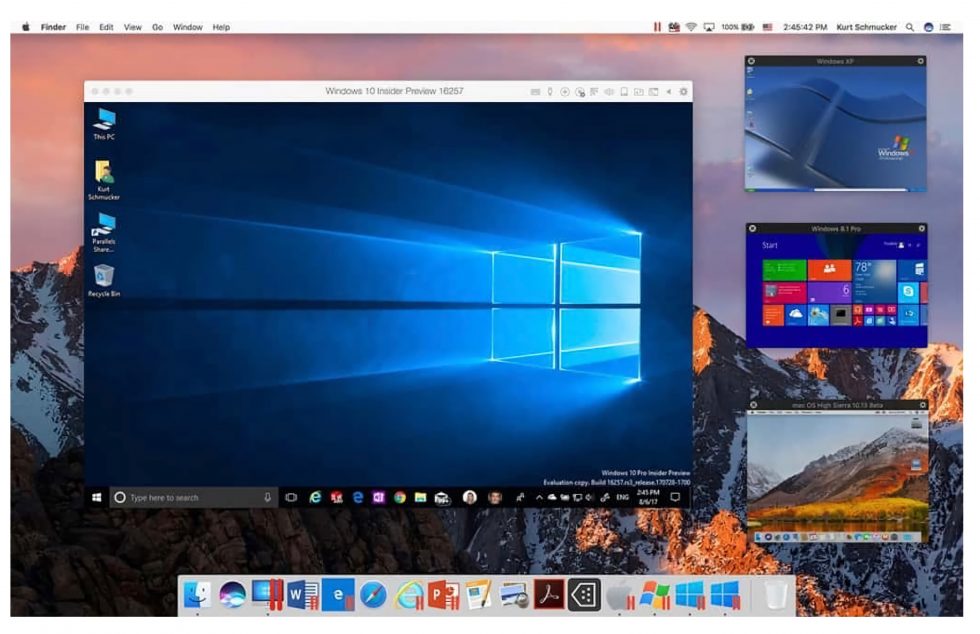Show hidden tray icons chevron

point(539,498)
